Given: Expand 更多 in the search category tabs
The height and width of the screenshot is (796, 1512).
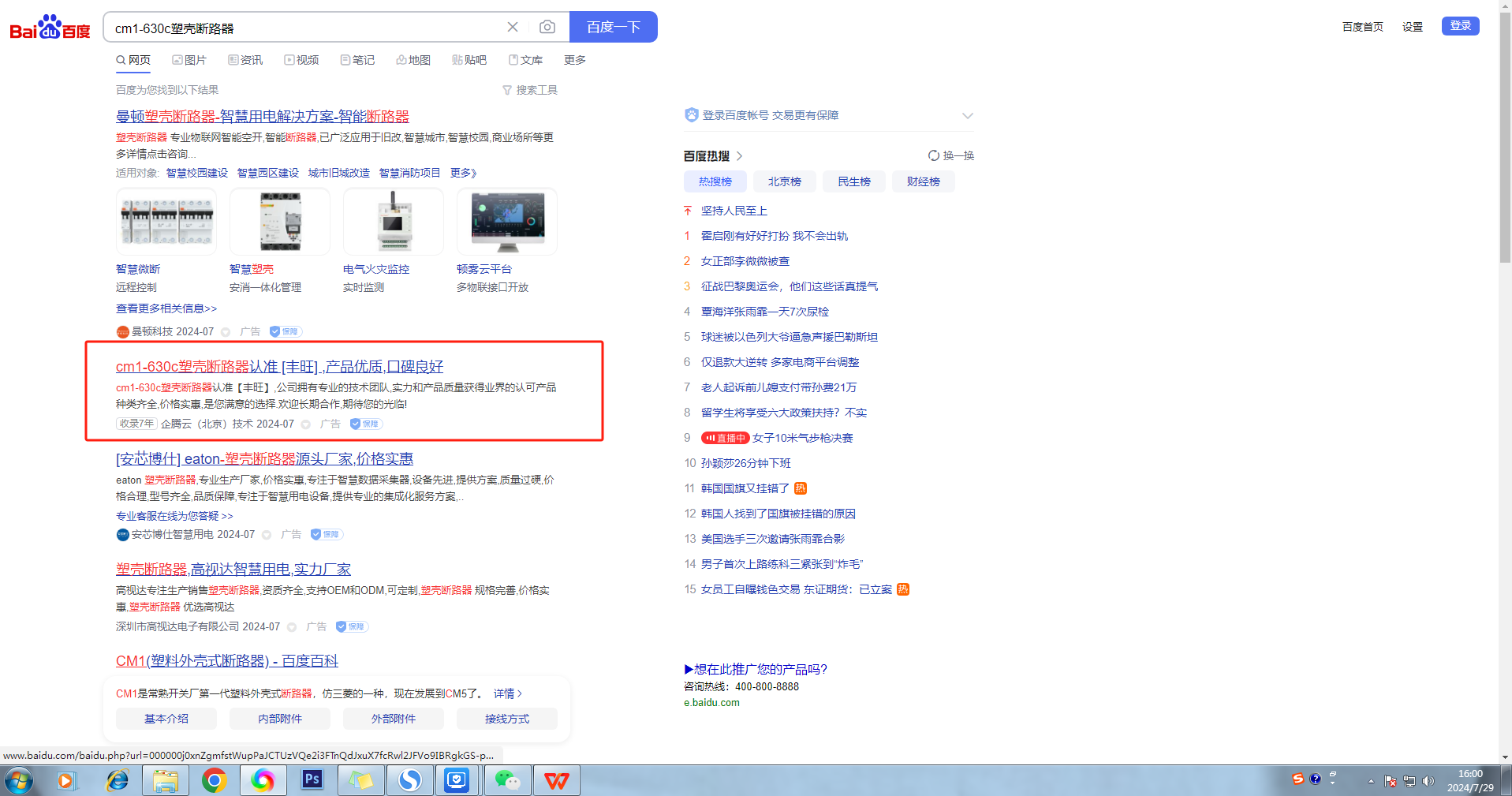Looking at the screenshot, I should tap(574, 60).
